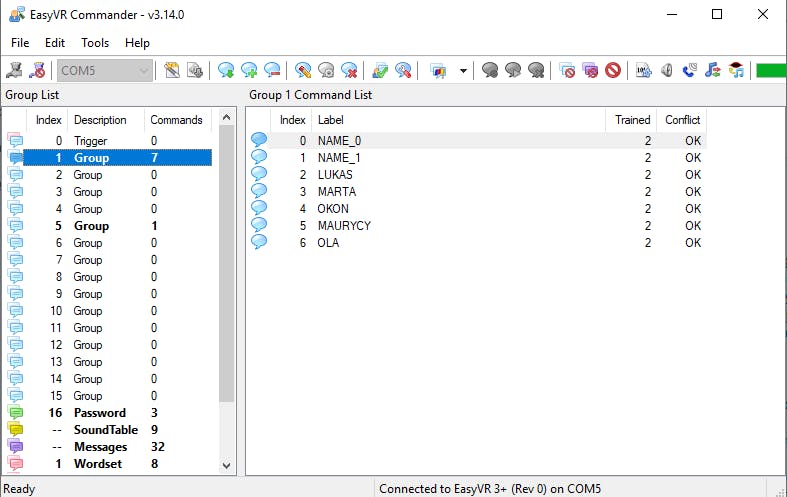
Task: Click the green status indicator bar
Action: tap(770, 70)
